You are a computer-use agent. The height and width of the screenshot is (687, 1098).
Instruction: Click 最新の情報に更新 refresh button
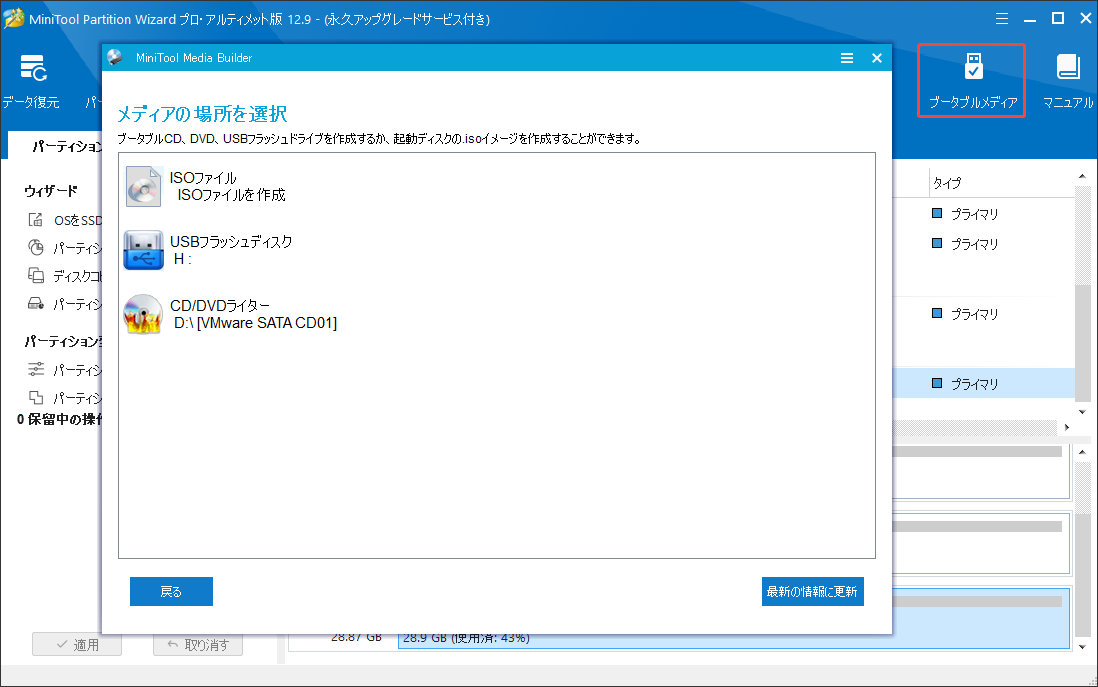(812, 592)
